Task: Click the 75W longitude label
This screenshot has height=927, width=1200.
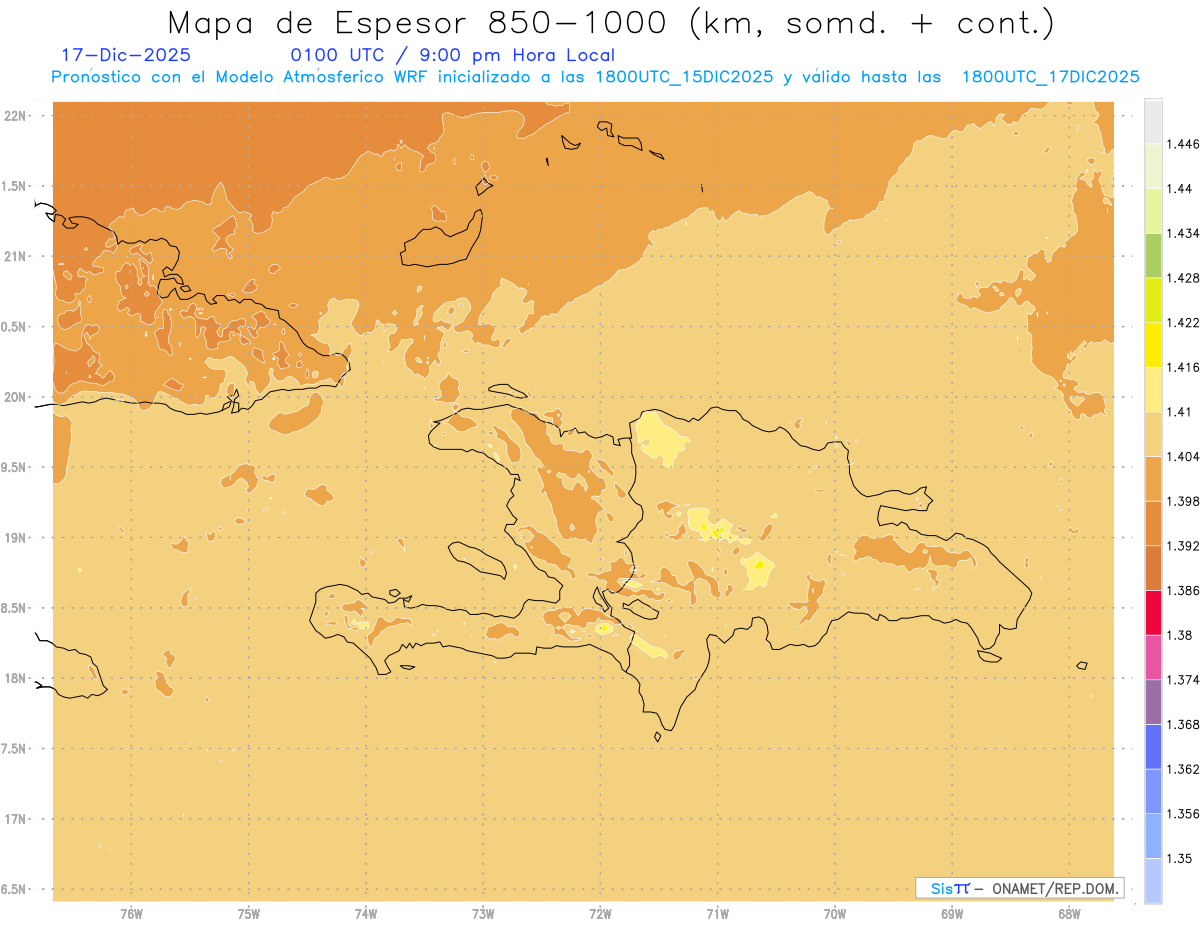Action: click(249, 913)
